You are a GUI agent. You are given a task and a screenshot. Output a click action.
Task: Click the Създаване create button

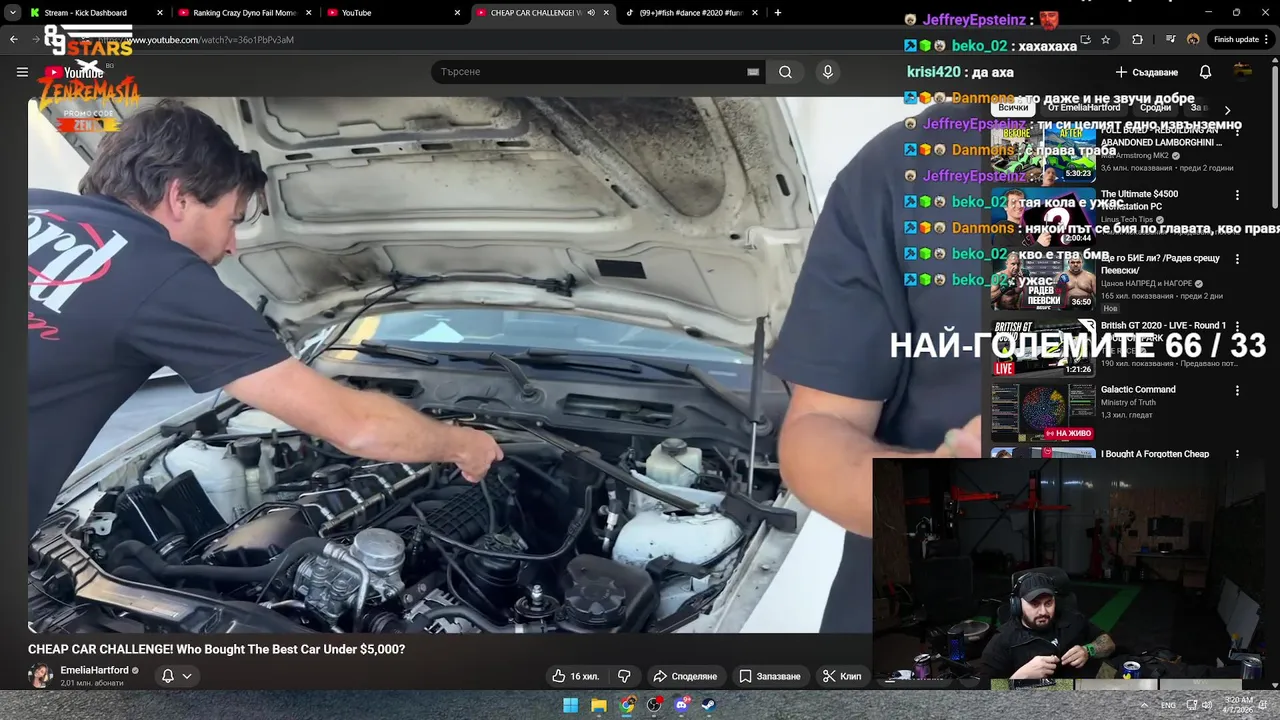pos(1147,72)
